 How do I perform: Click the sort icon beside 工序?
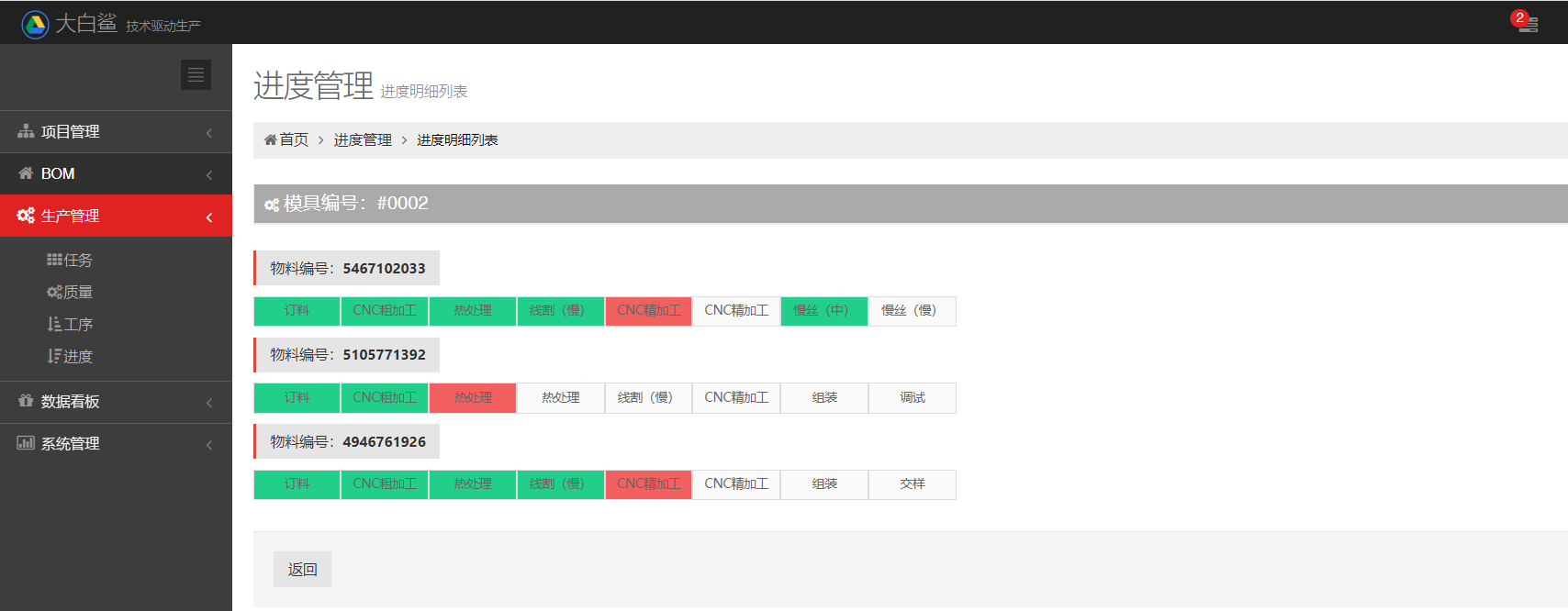point(54,324)
